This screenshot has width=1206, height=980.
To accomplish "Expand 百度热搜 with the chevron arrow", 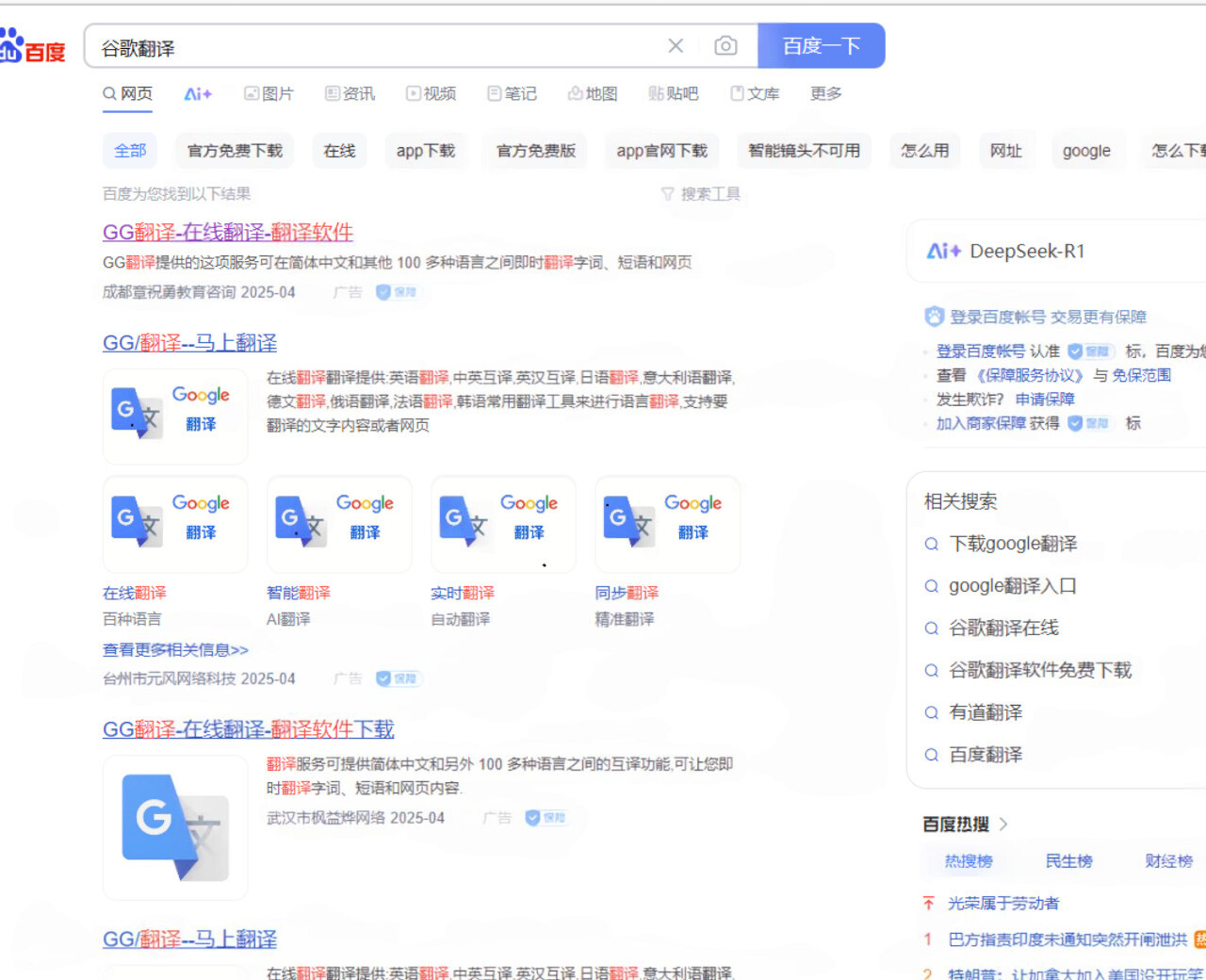I will [x=1003, y=824].
